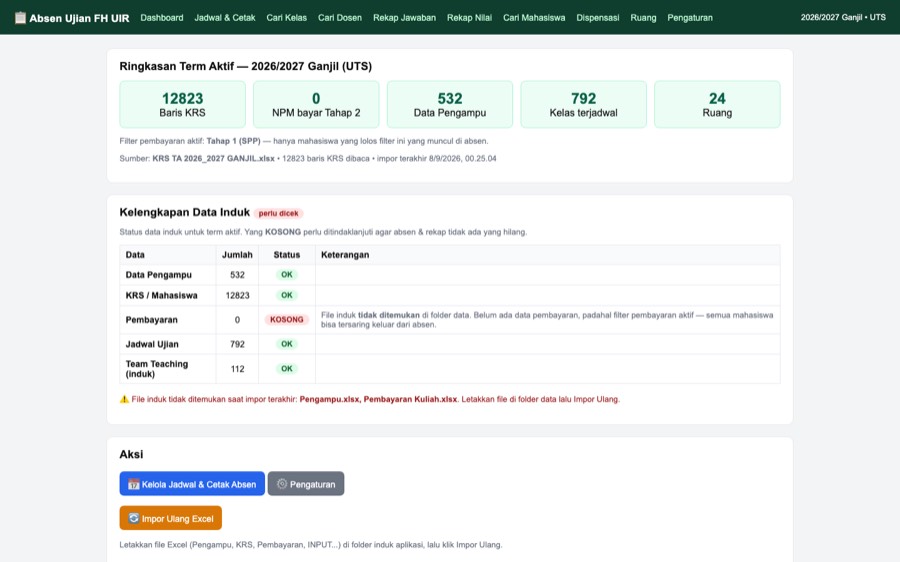Click 'Pengampu.xlsx, Pembayaran Kuliah.xlsx' missing files text
The image size is (900, 562).
point(378,399)
